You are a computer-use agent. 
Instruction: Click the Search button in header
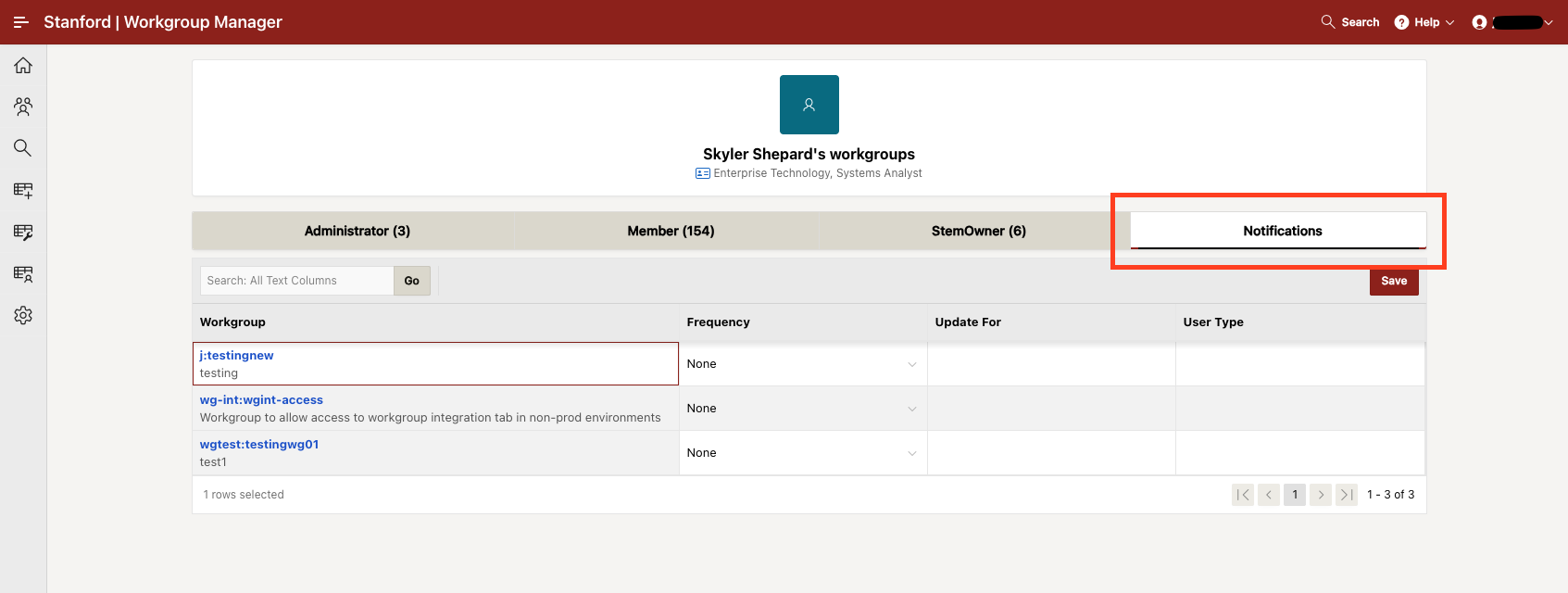point(1350,22)
